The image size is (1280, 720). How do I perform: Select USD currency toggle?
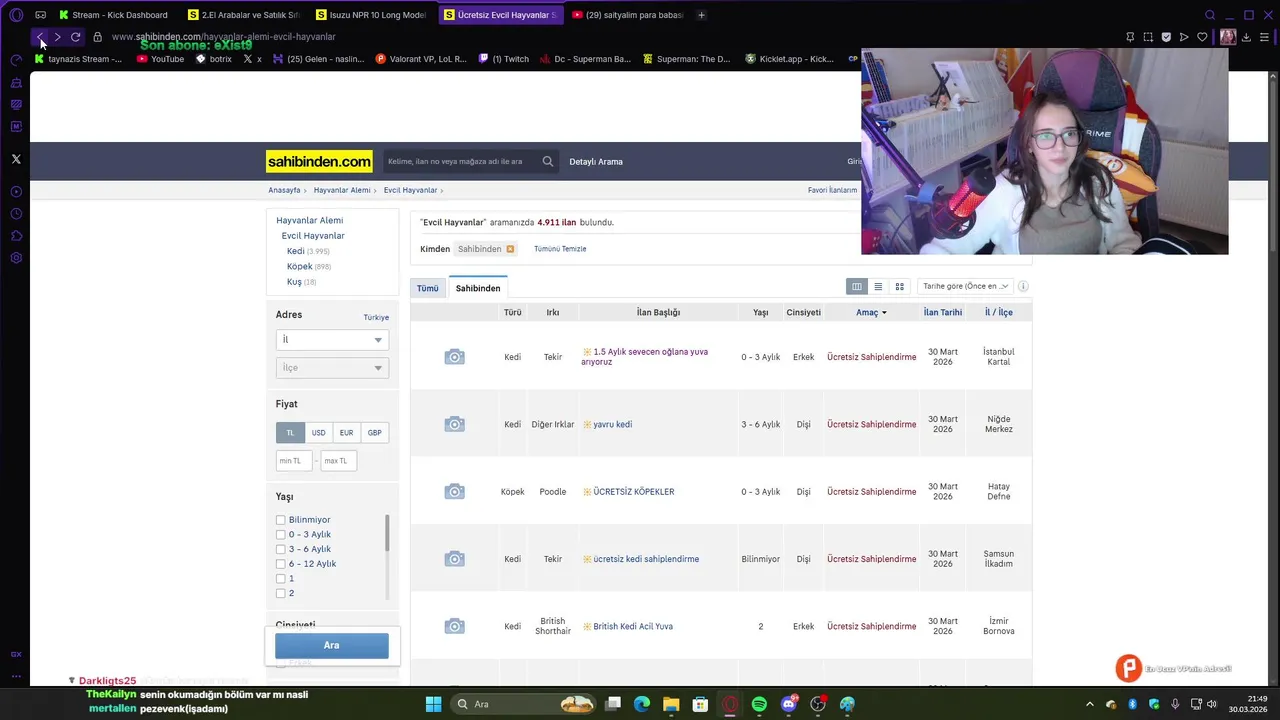[318, 433]
